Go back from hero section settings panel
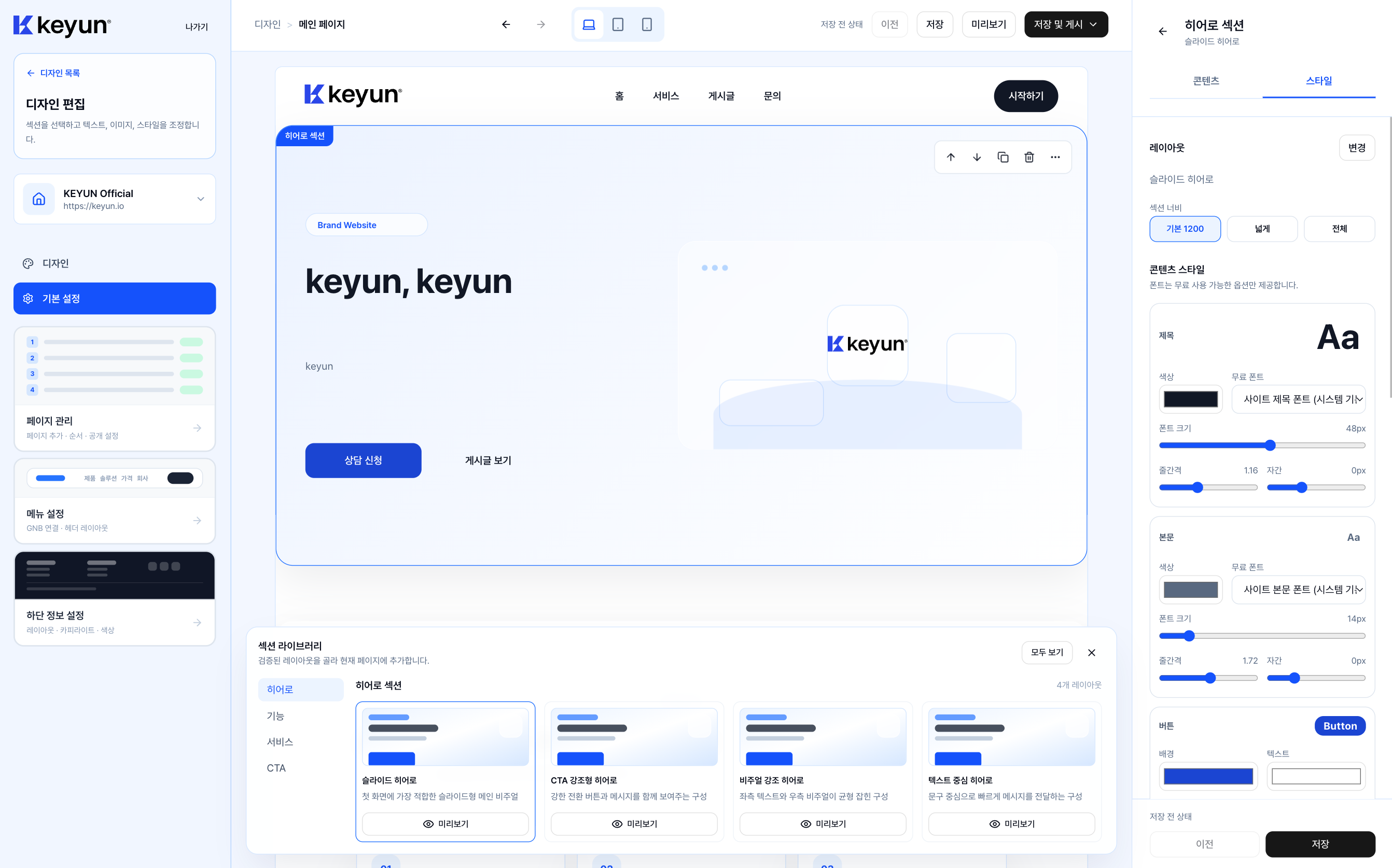 [x=1162, y=32]
